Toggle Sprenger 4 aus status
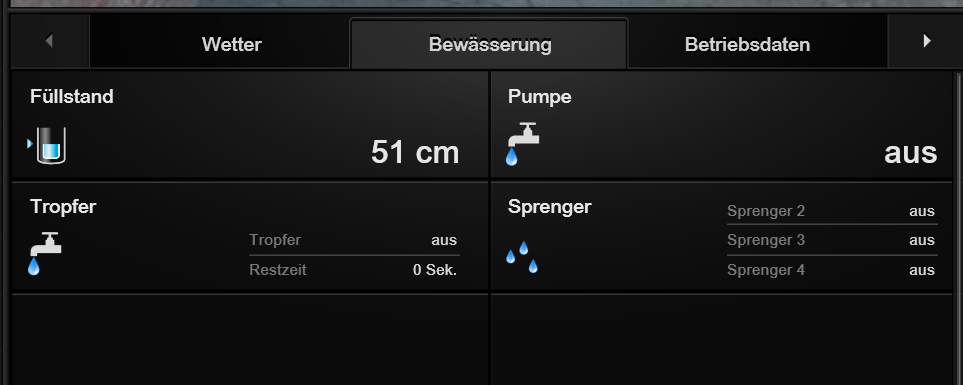963x385 pixels. pos(922,270)
